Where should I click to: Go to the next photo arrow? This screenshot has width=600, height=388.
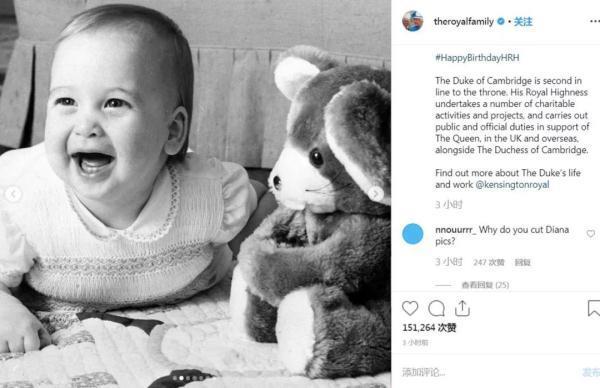(376, 194)
